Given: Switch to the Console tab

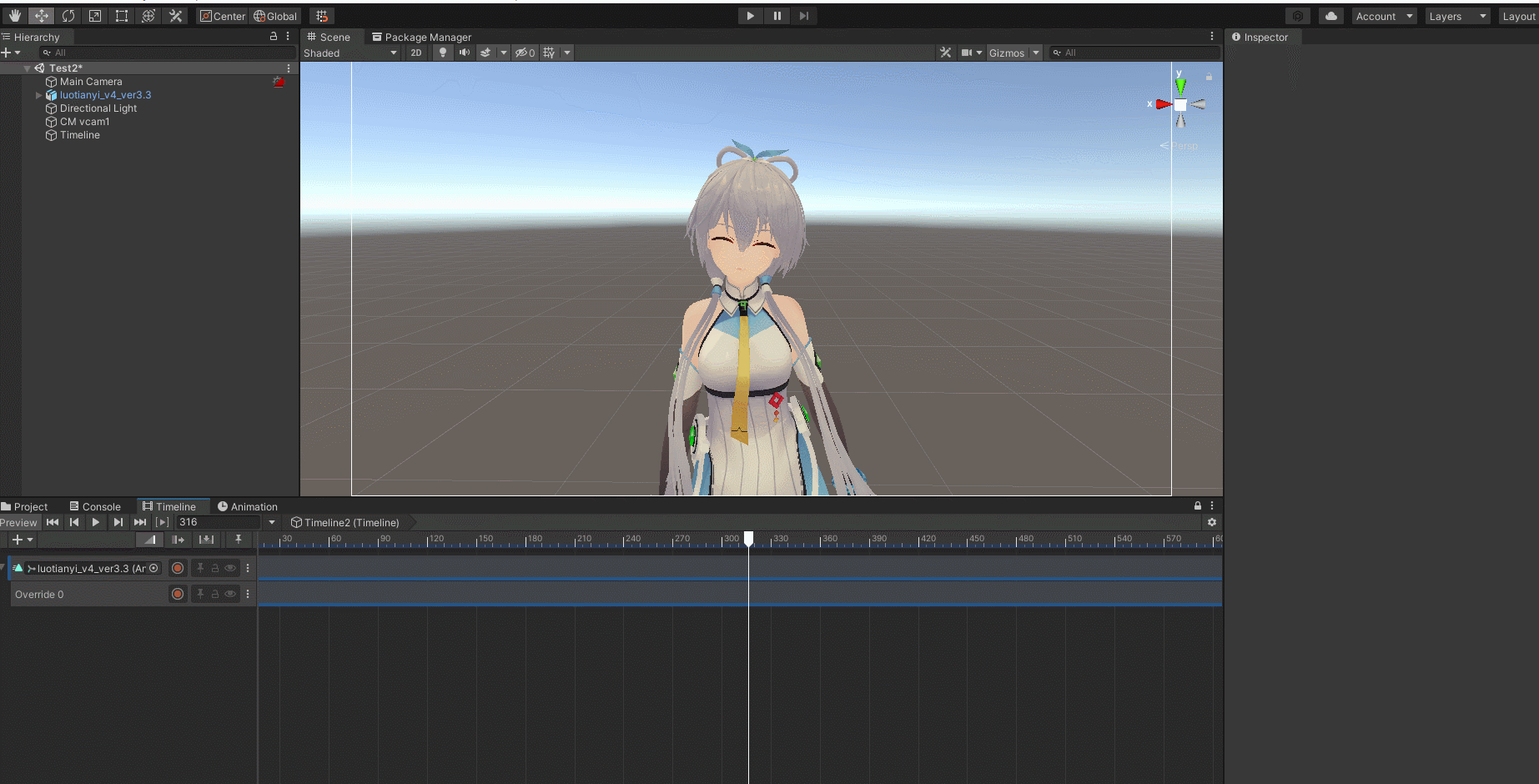Looking at the screenshot, I should (x=95, y=506).
